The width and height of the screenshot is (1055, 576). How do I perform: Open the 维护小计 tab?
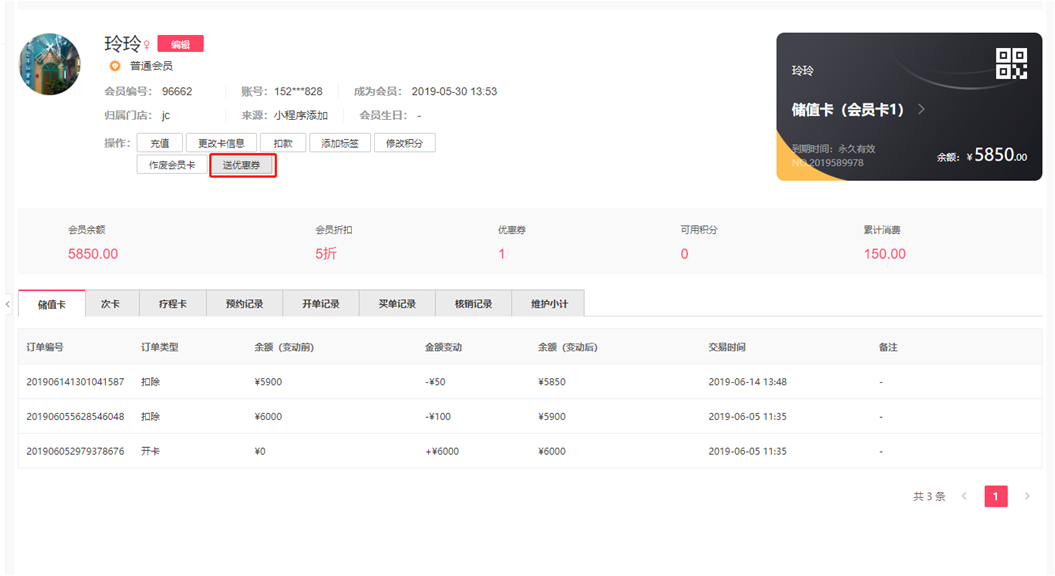click(x=550, y=304)
